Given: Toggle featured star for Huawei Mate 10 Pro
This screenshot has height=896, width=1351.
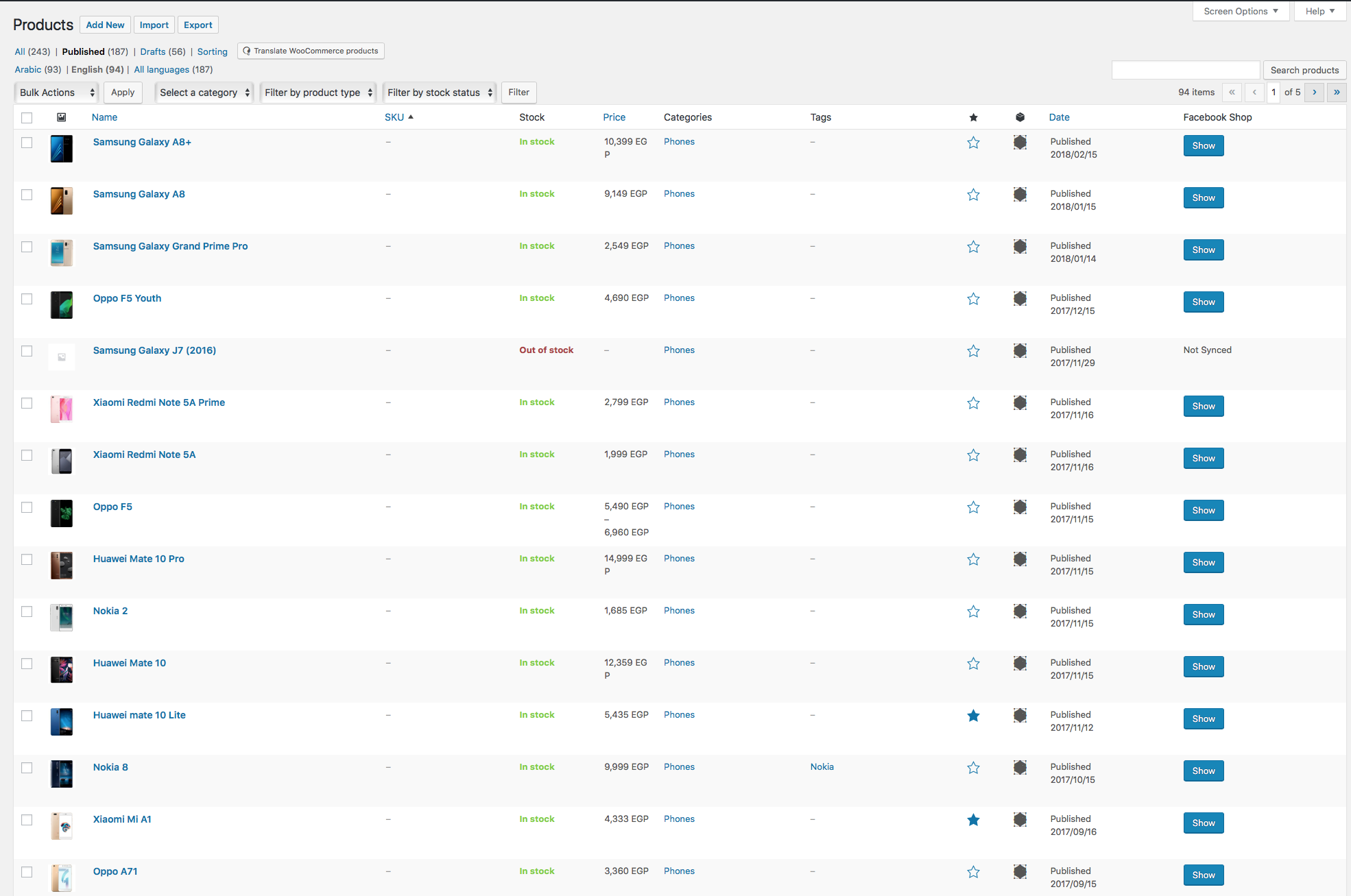Looking at the screenshot, I should 973,559.
